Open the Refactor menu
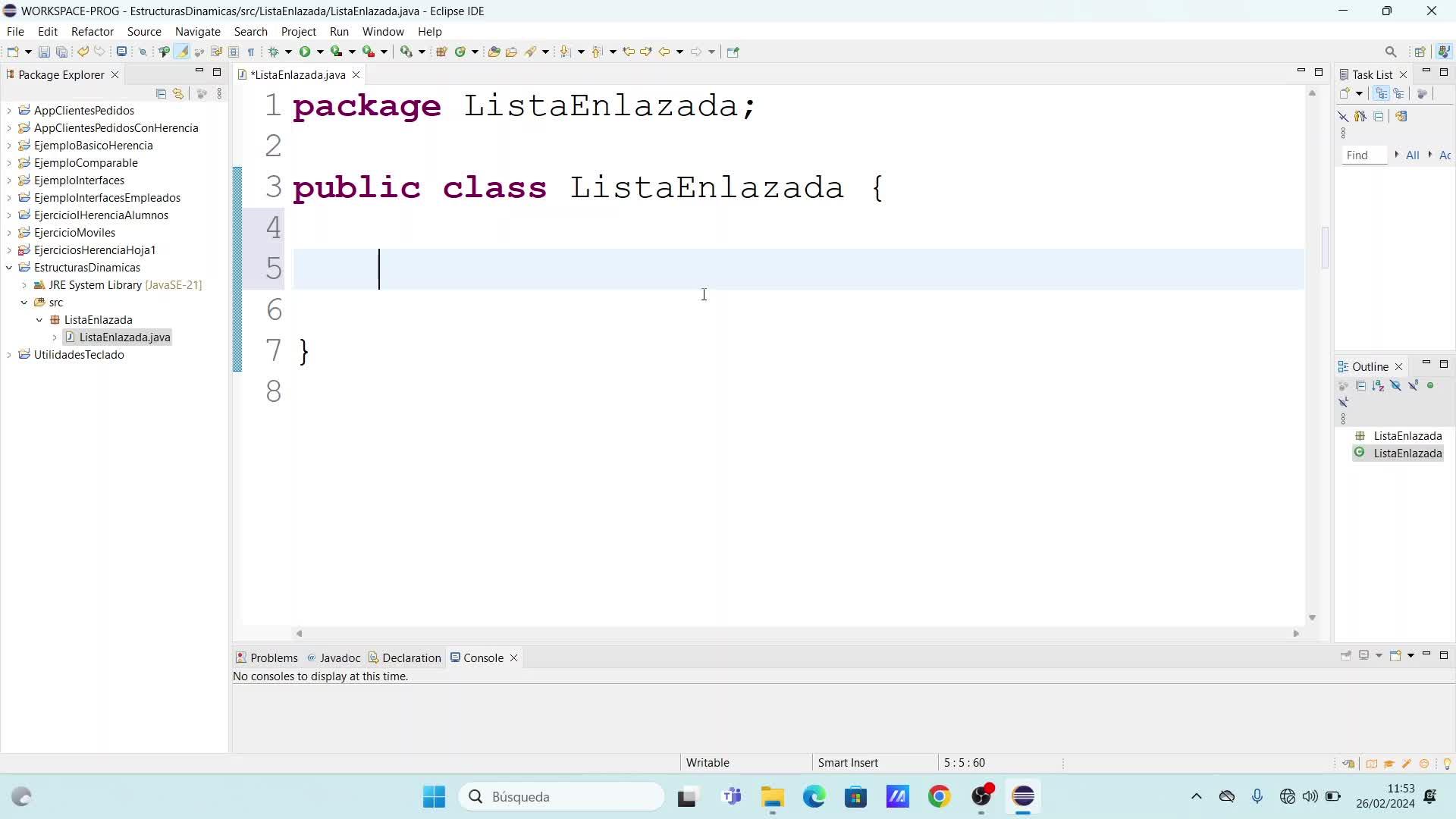Viewport: 1456px width, 819px height. [x=92, y=31]
